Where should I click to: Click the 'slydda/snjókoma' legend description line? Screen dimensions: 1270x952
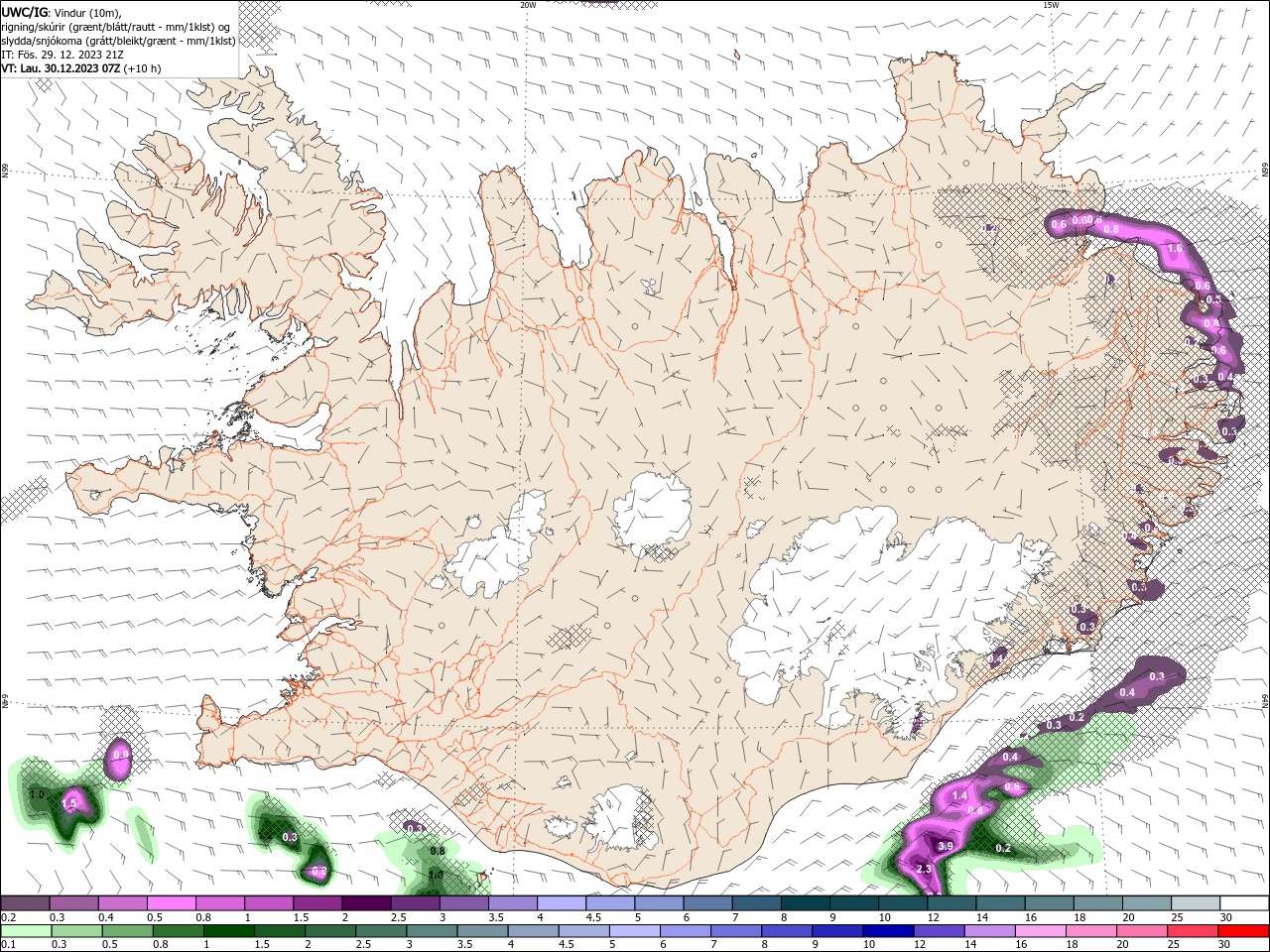click(x=118, y=41)
